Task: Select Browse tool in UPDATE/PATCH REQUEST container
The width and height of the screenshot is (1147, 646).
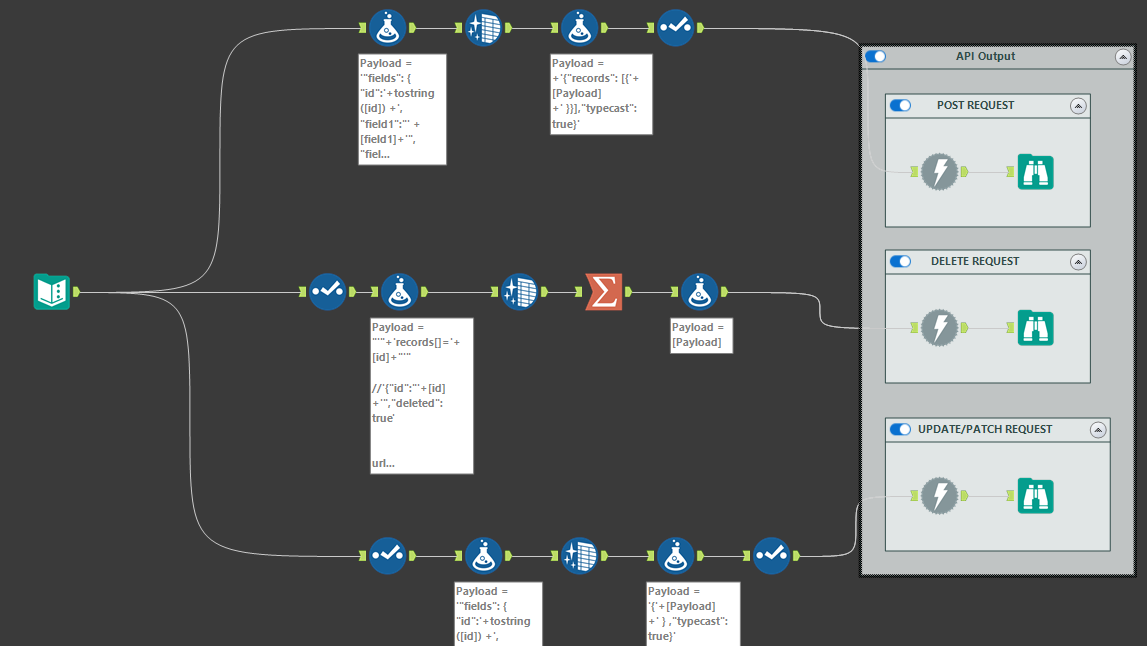Action: pyautogui.click(x=1035, y=496)
